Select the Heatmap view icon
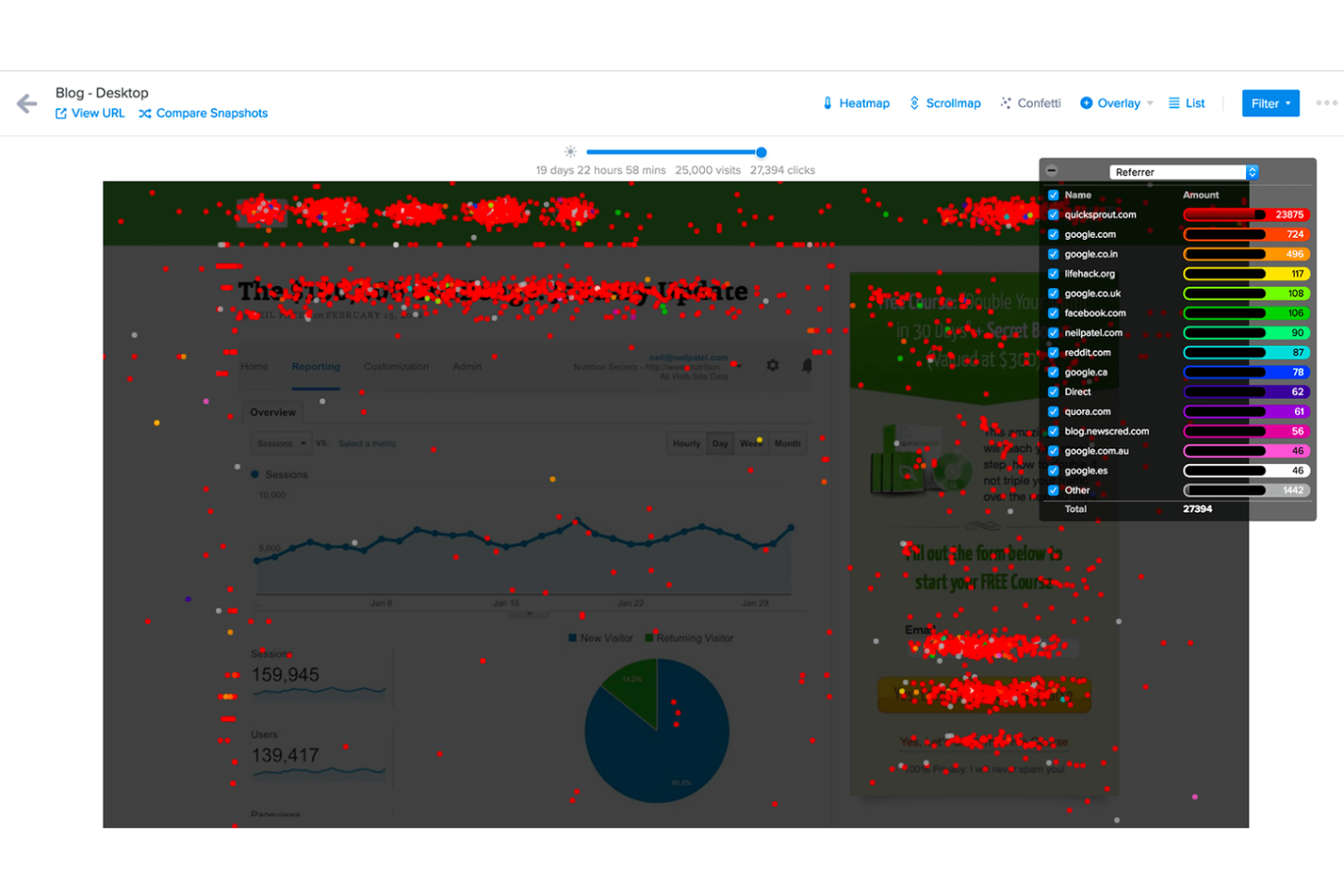This screenshot has width=1344, height=896. [827, 103]
